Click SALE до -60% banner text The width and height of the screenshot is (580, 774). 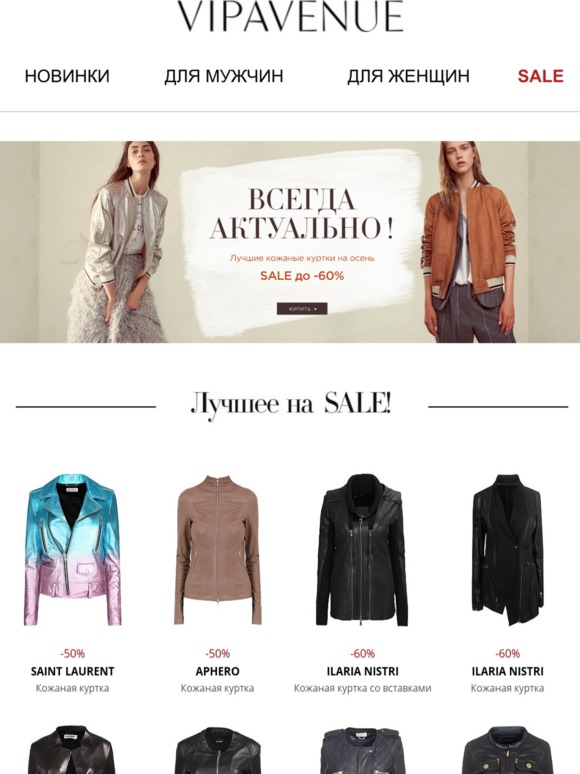(x=302, y=276)
